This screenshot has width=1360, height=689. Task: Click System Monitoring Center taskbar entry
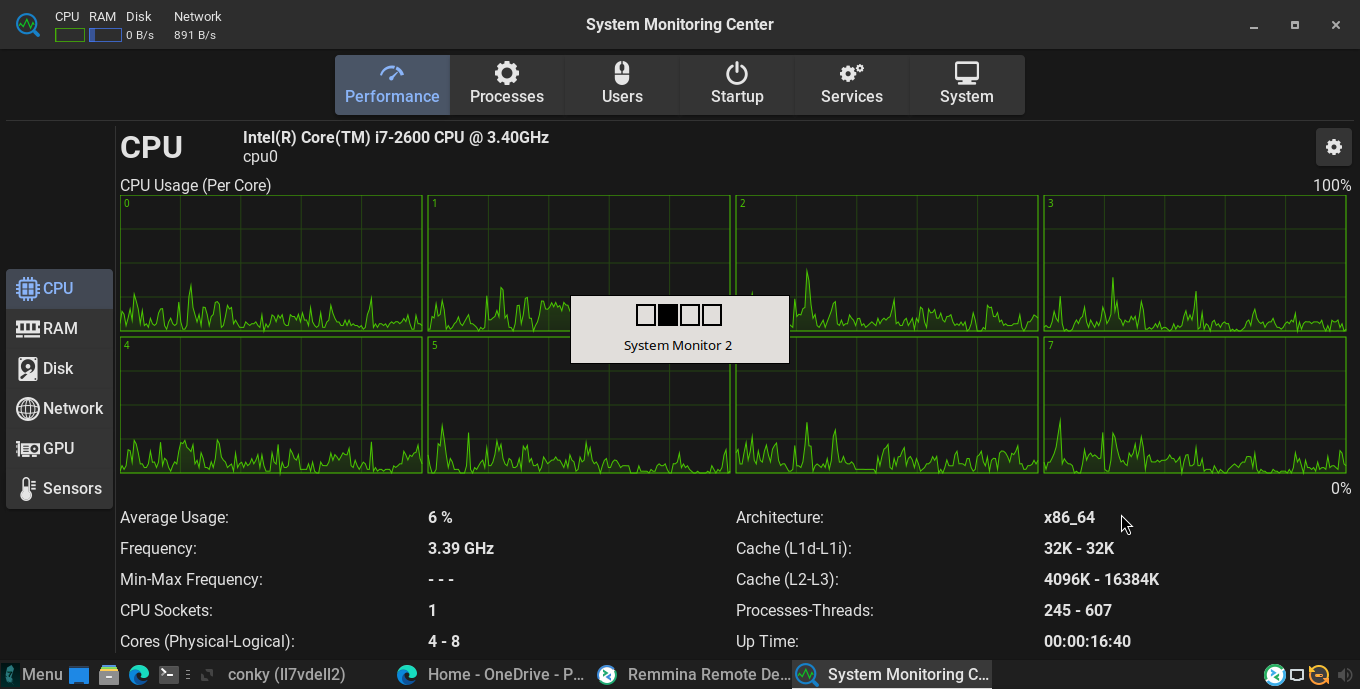(892, 674)
